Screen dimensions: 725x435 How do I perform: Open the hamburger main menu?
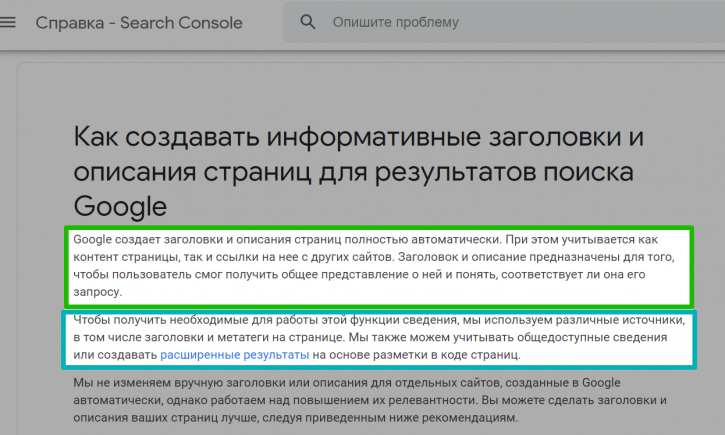tap(7, 22)
